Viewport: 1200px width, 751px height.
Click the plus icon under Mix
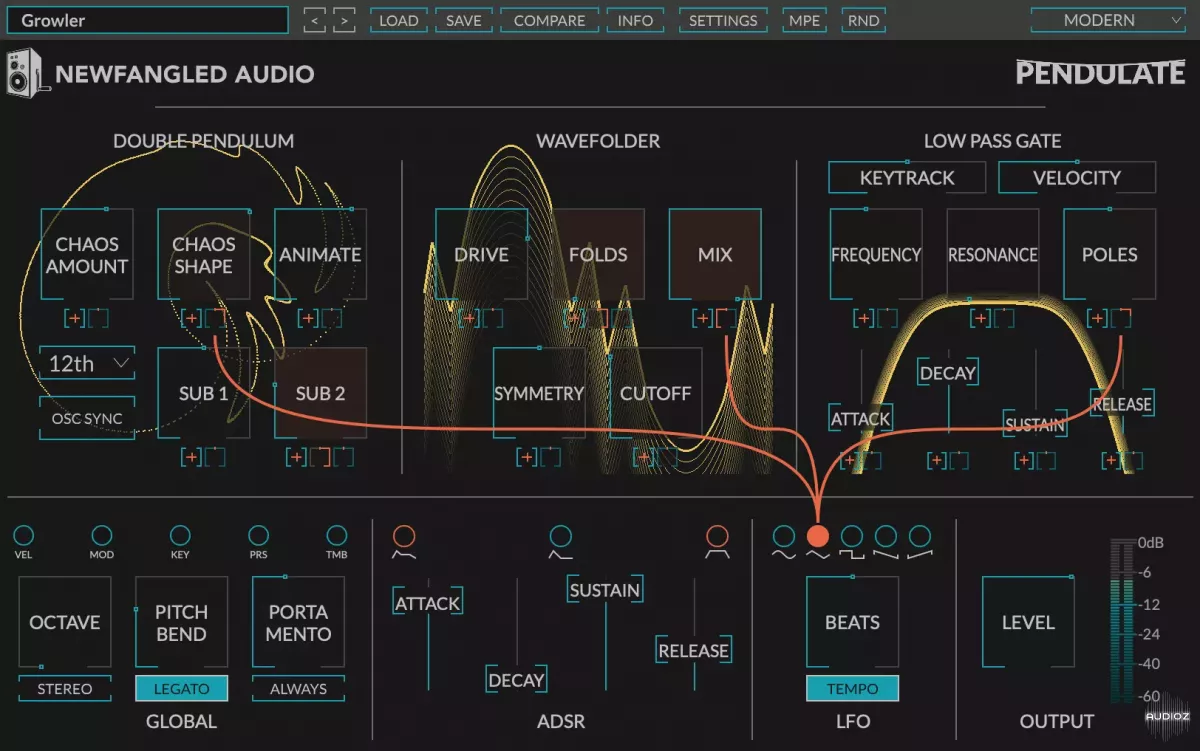coord(703,319)
